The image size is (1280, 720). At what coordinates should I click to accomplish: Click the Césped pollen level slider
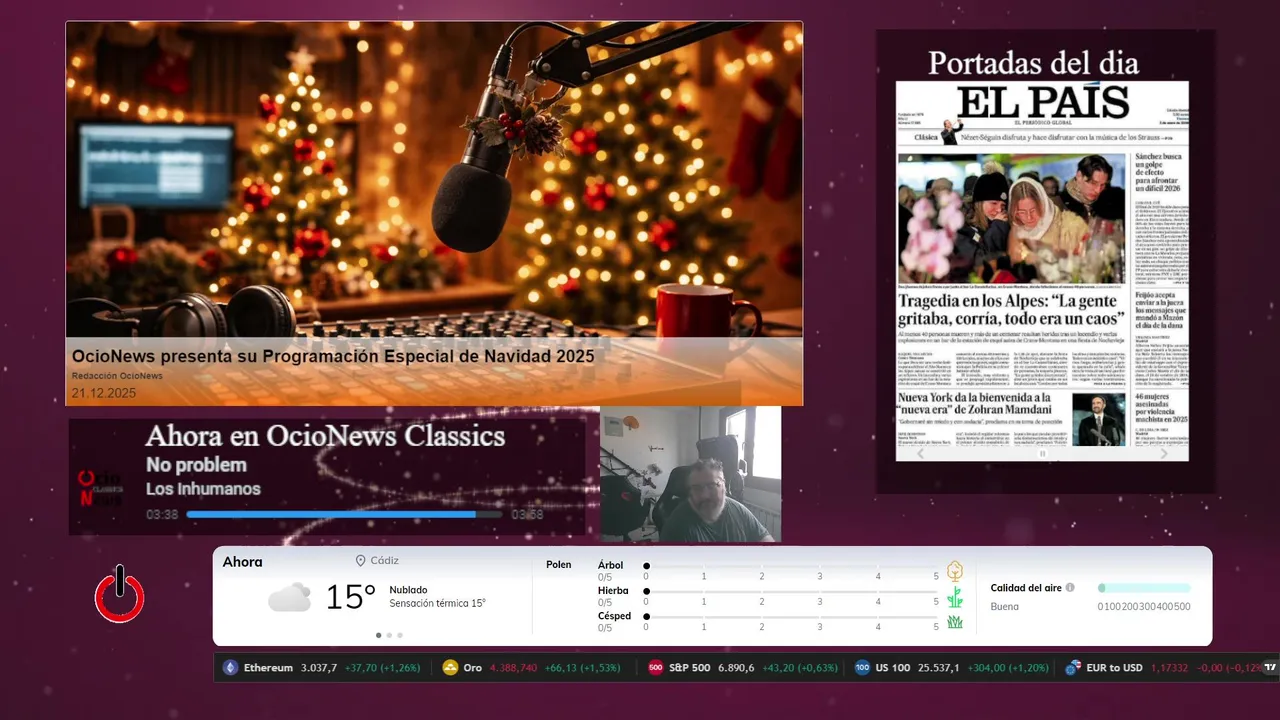point(792,617)
